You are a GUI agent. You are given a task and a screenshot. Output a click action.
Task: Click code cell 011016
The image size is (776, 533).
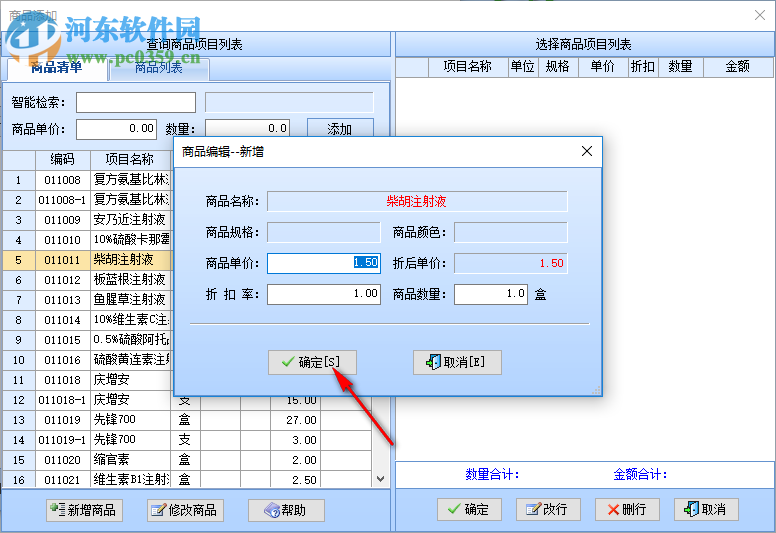coord(62,360)
